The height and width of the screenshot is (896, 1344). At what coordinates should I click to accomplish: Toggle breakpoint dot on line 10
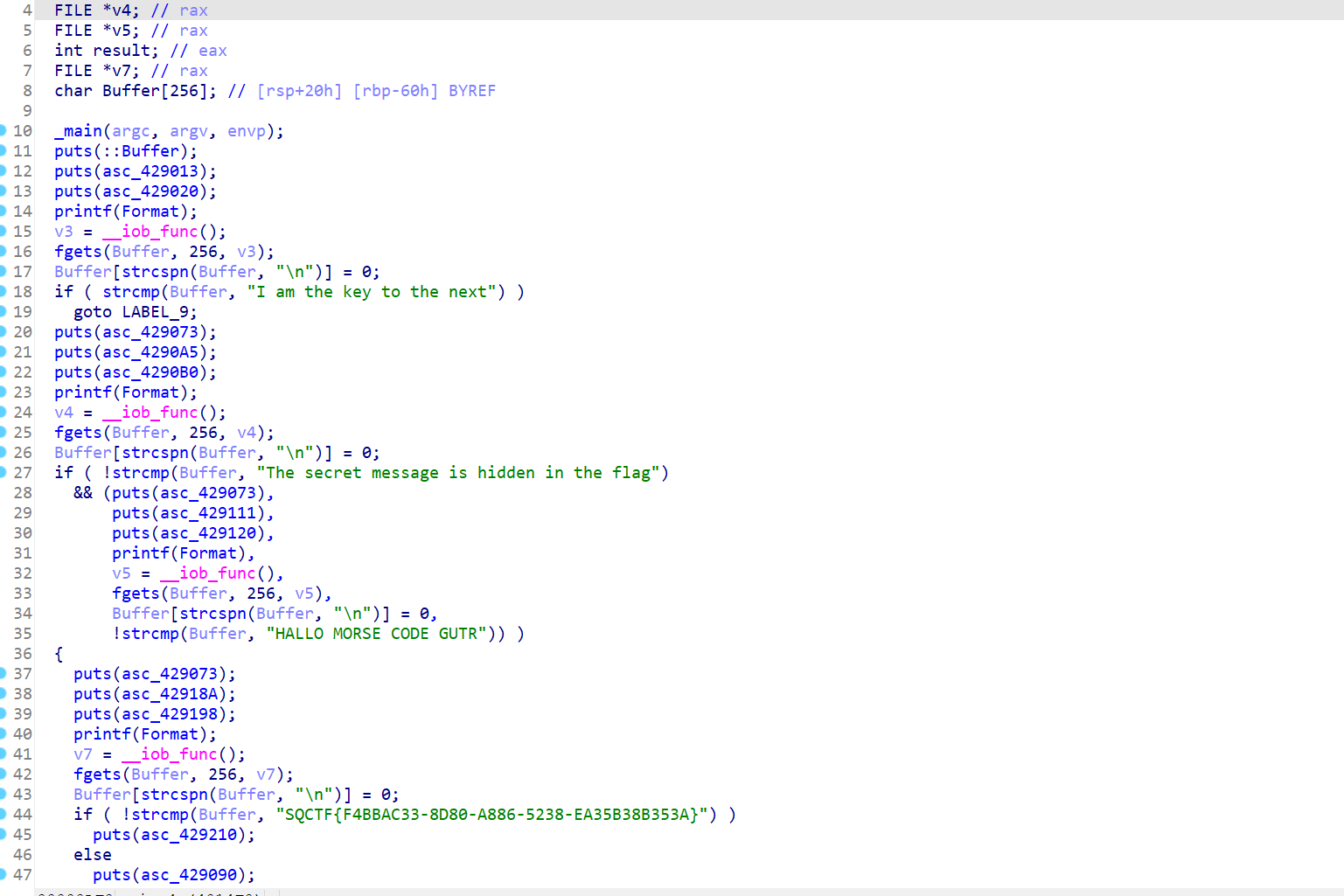[3, 130]
